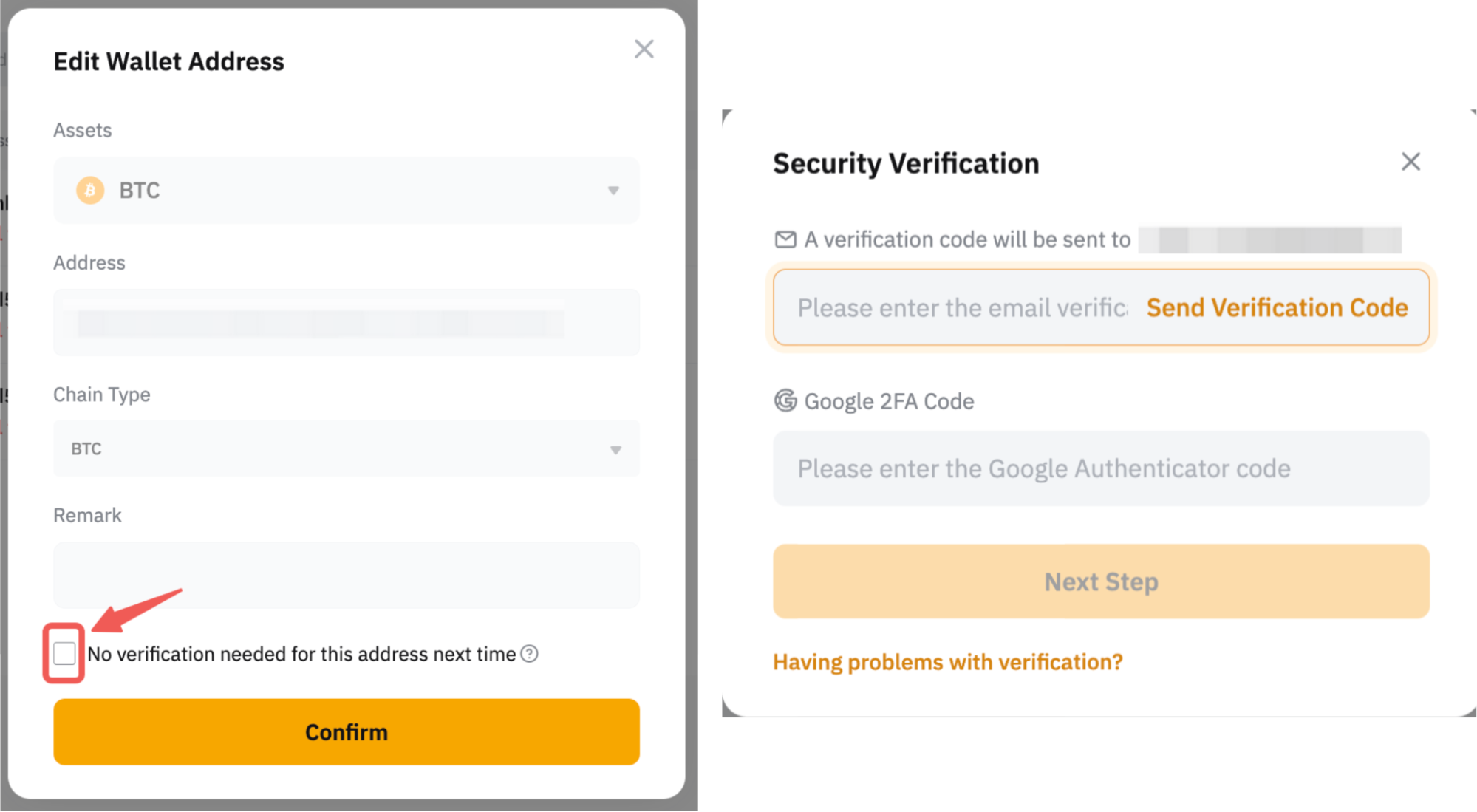Click the BTC coin icon in Assets
1477x812 pixels.
tap(90, 191)
